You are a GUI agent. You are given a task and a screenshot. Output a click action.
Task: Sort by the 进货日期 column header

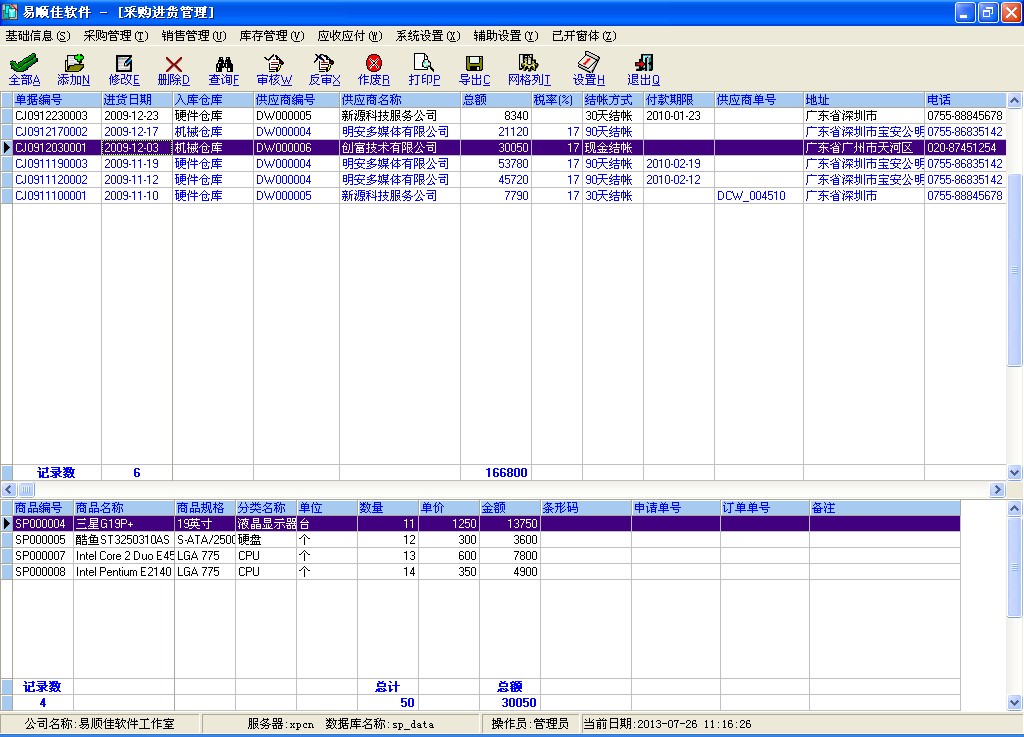(137, 100)
